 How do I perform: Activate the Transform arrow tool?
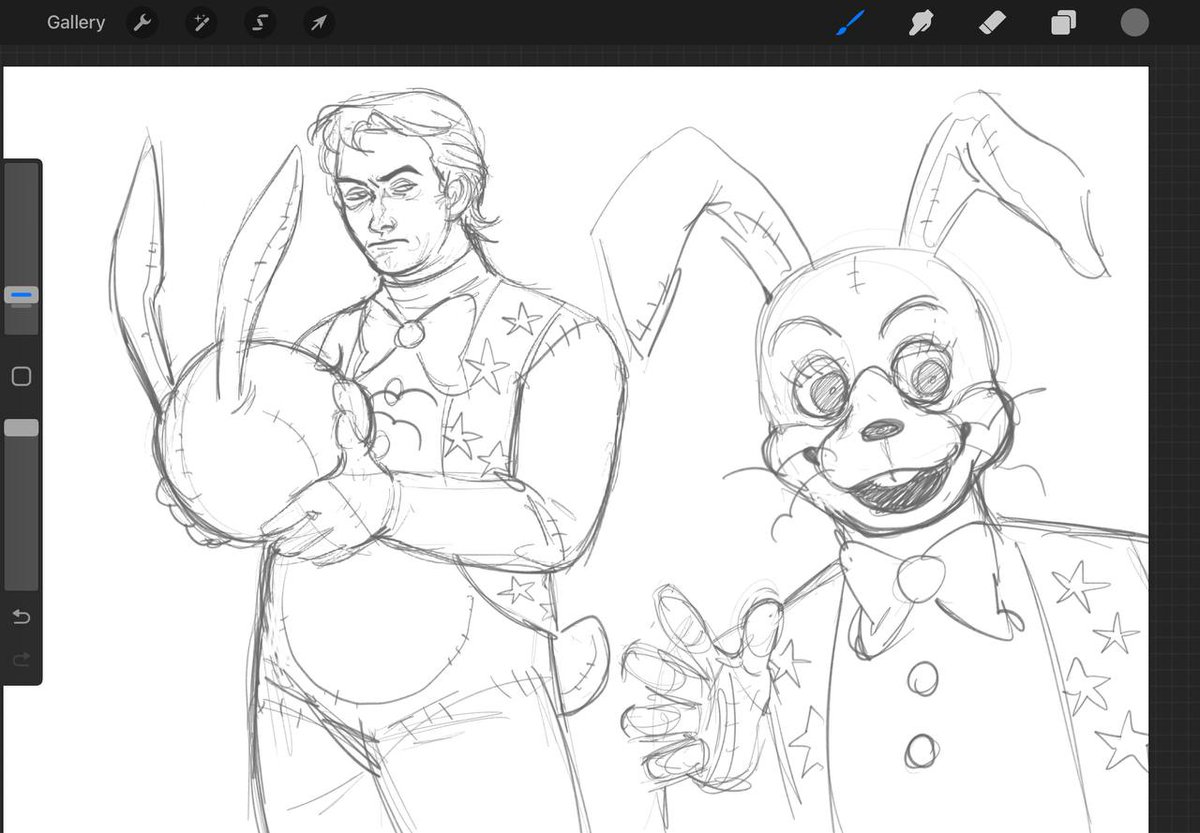(318, 22)
